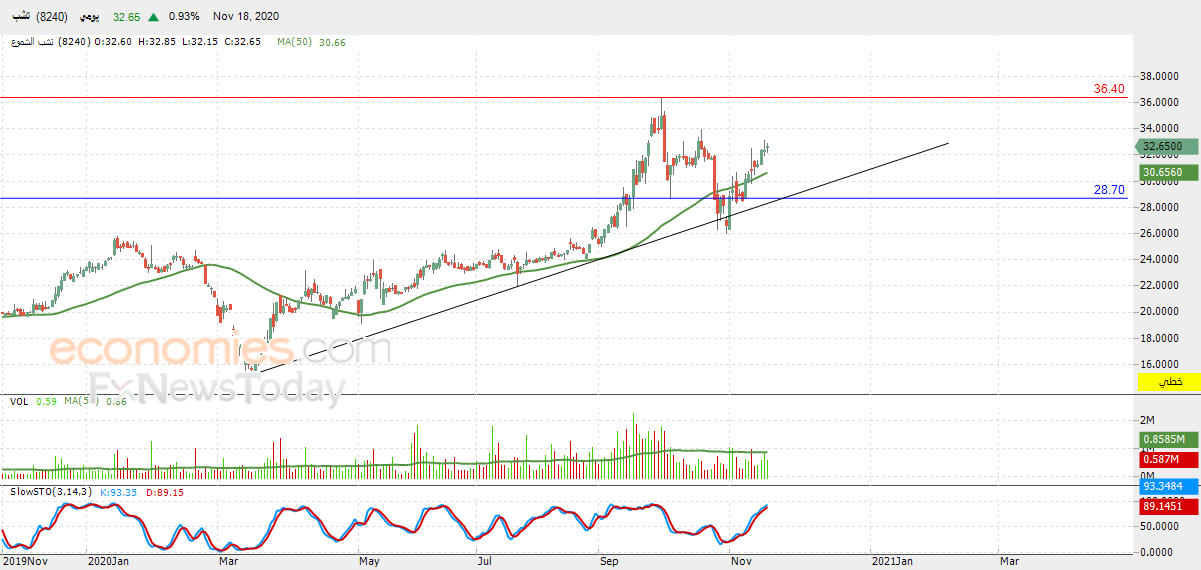Toggle the yellow خطي linear scale label
This screenshot has height=570, width=1201.
click(x=1170, y=383)
